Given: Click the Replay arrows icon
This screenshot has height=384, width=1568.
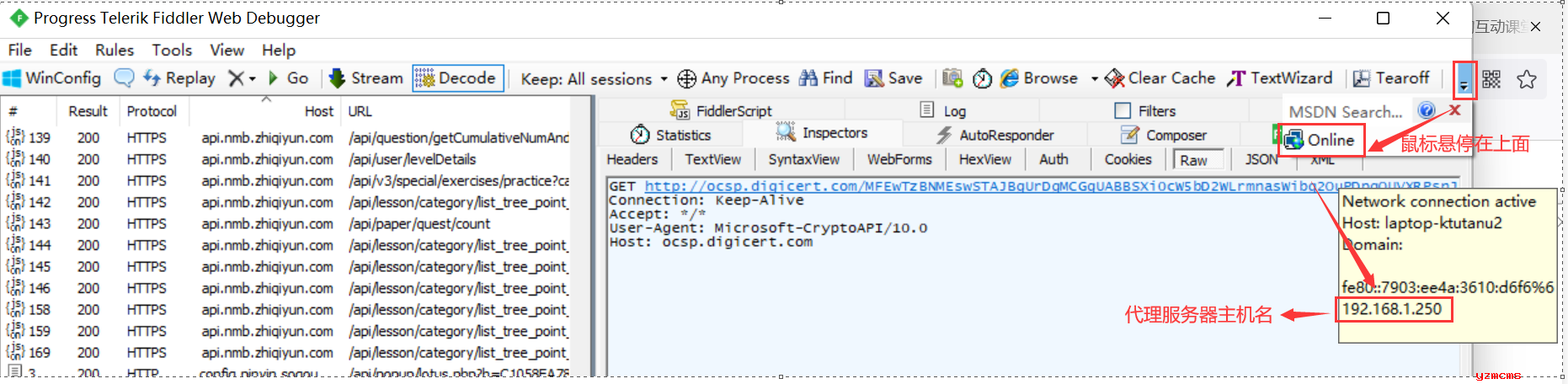Looking at the screenshot, I should coord(152,78).
